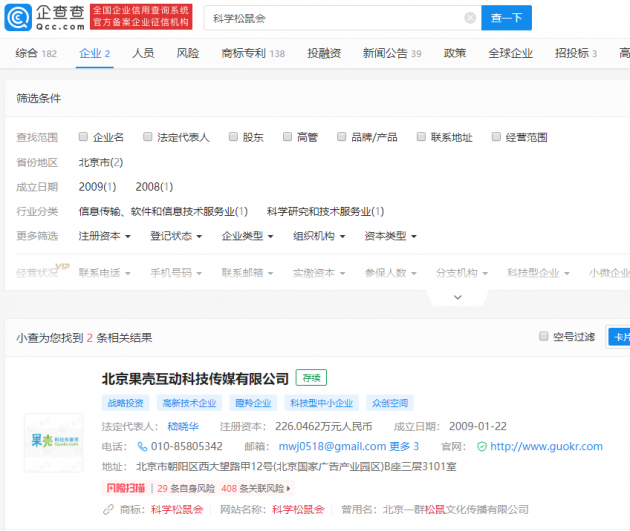Go to the 风险 tab
630x531 pixels.
[x=188, y=53]
